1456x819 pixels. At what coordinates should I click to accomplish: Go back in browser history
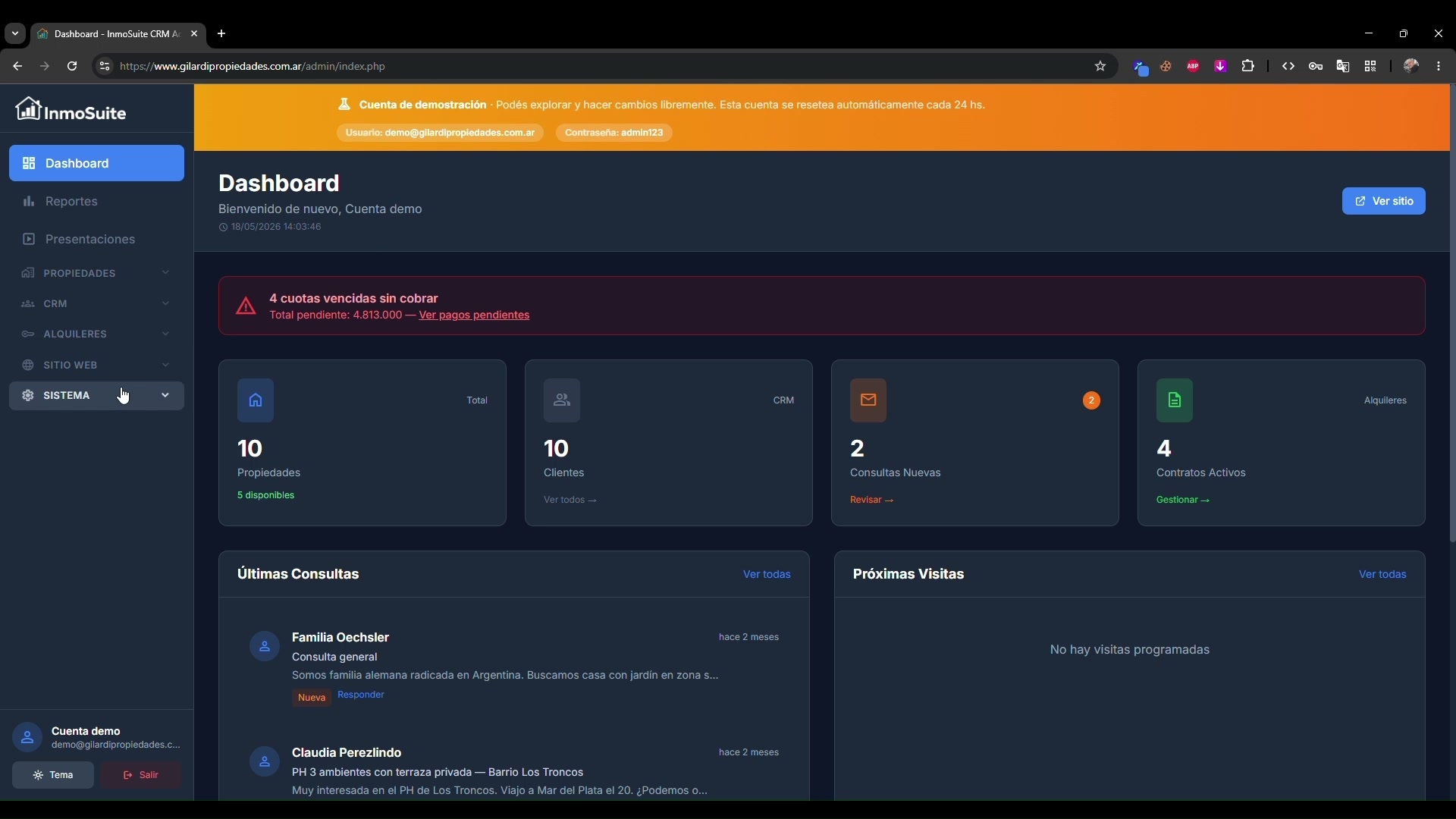coord(17,66)
